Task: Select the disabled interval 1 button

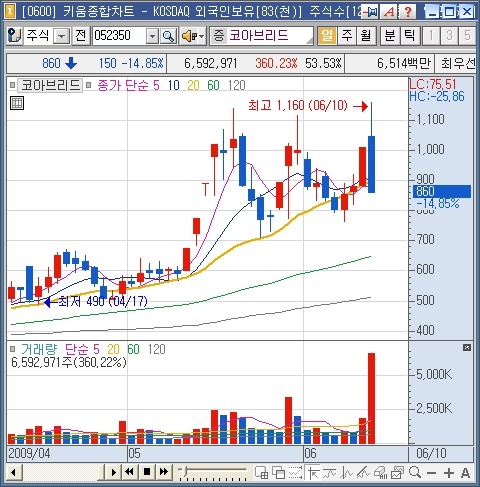Action: [431, 36]
